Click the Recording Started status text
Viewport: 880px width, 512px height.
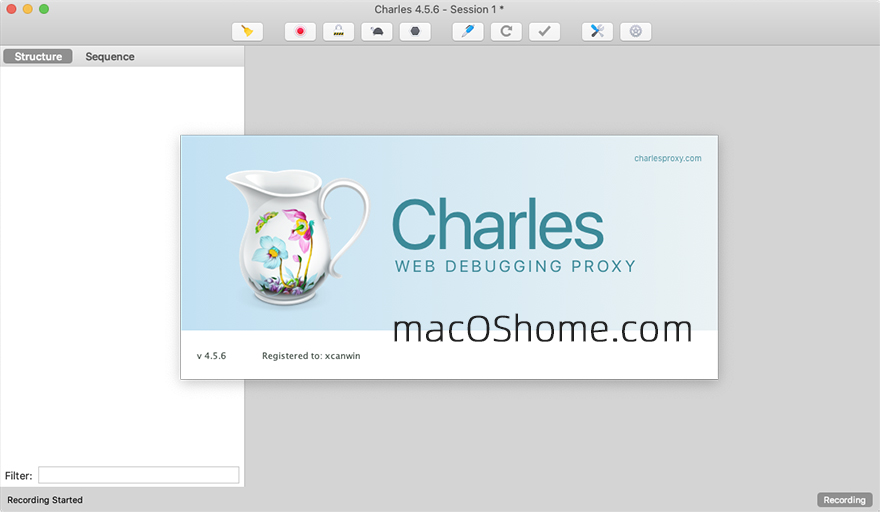(x=45, y=500)
